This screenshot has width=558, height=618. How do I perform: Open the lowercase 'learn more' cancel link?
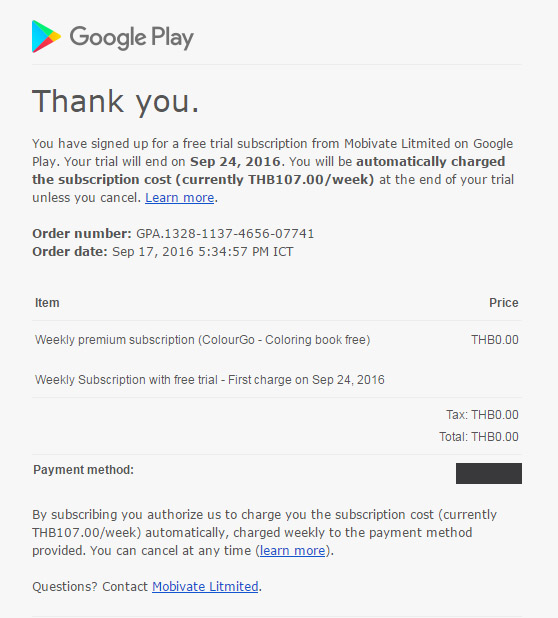(x=293, y=550)
